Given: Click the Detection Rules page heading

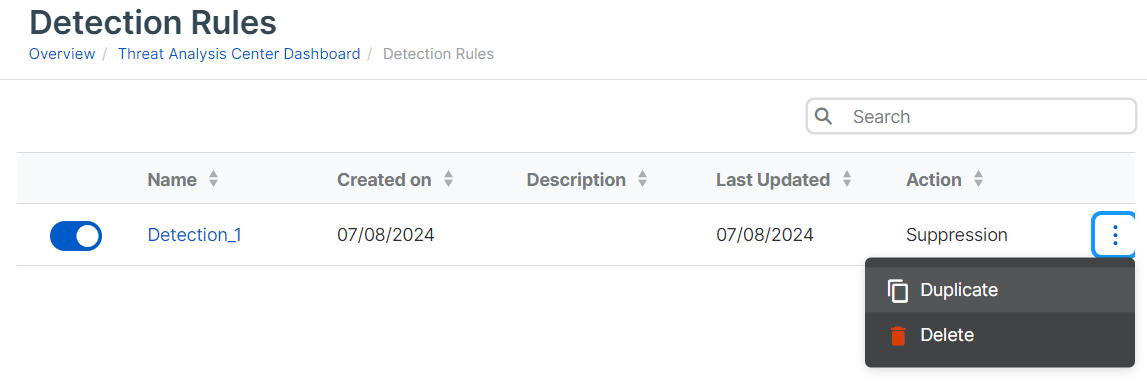Looking at the screenshot, I should tap(153, 23).
